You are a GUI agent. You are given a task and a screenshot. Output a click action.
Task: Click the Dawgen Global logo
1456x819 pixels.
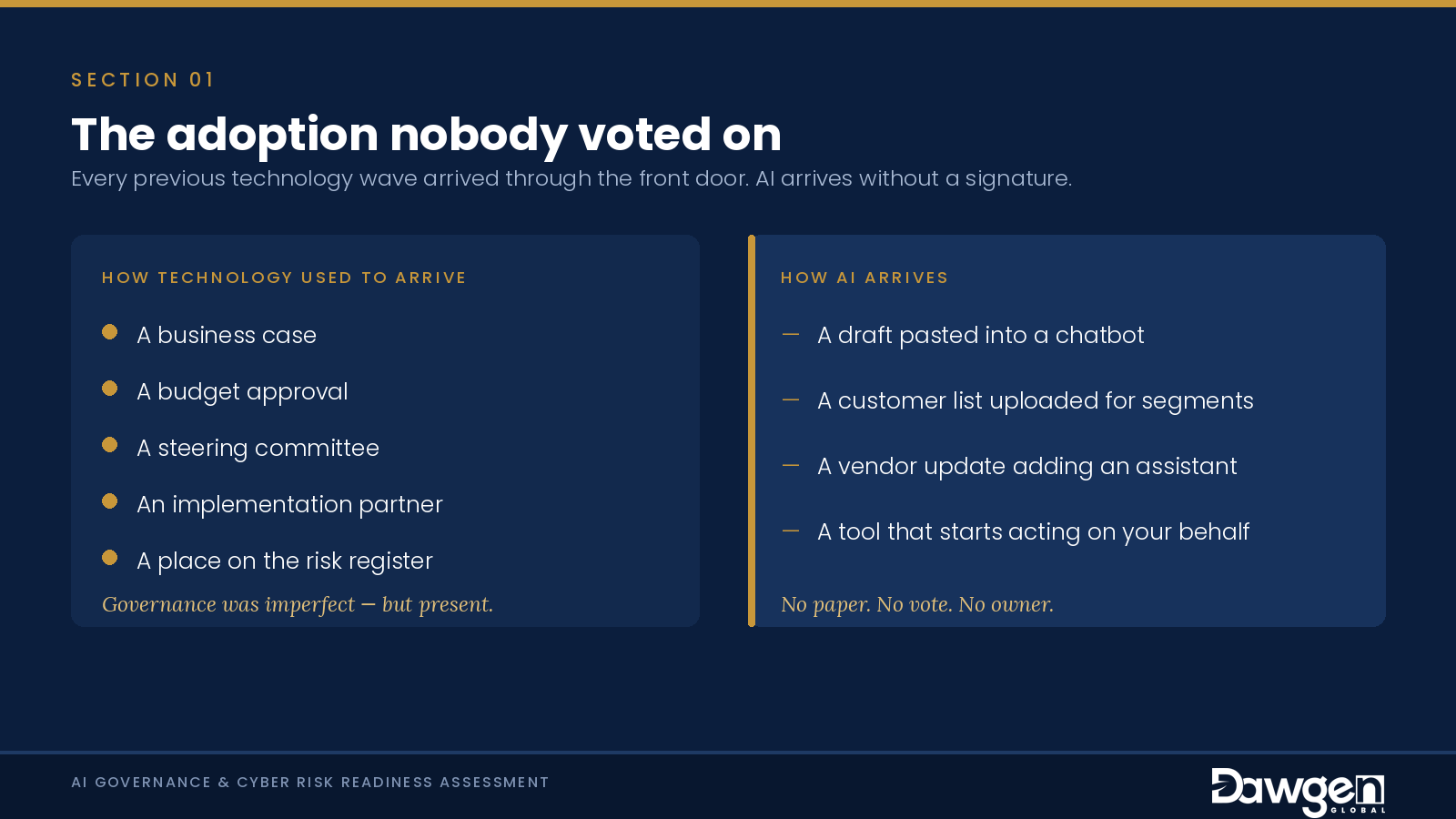click(1299, 792)
